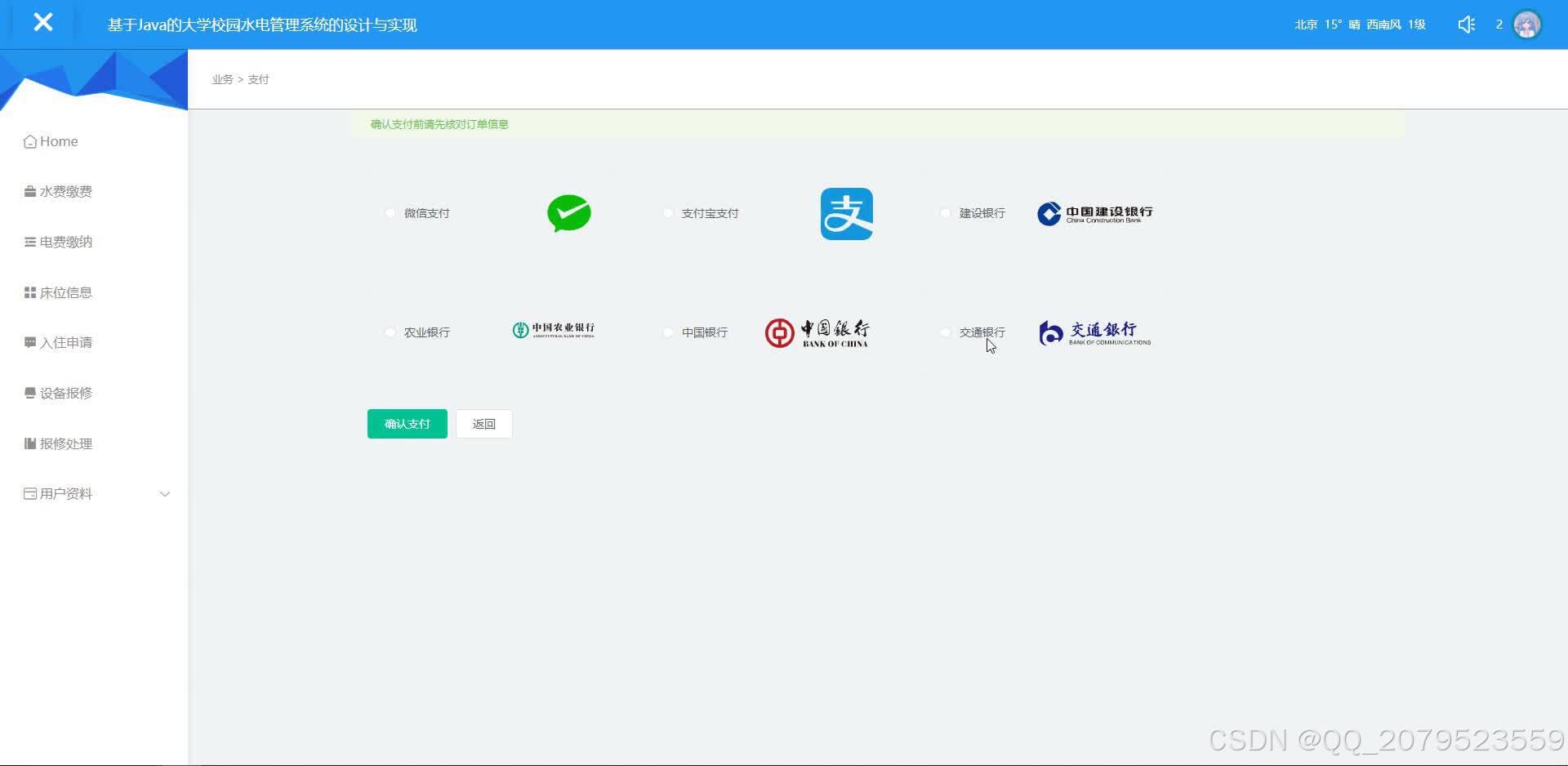Click the Bank of Communications logo
1568x766 pixels.
click(1095, 333)
